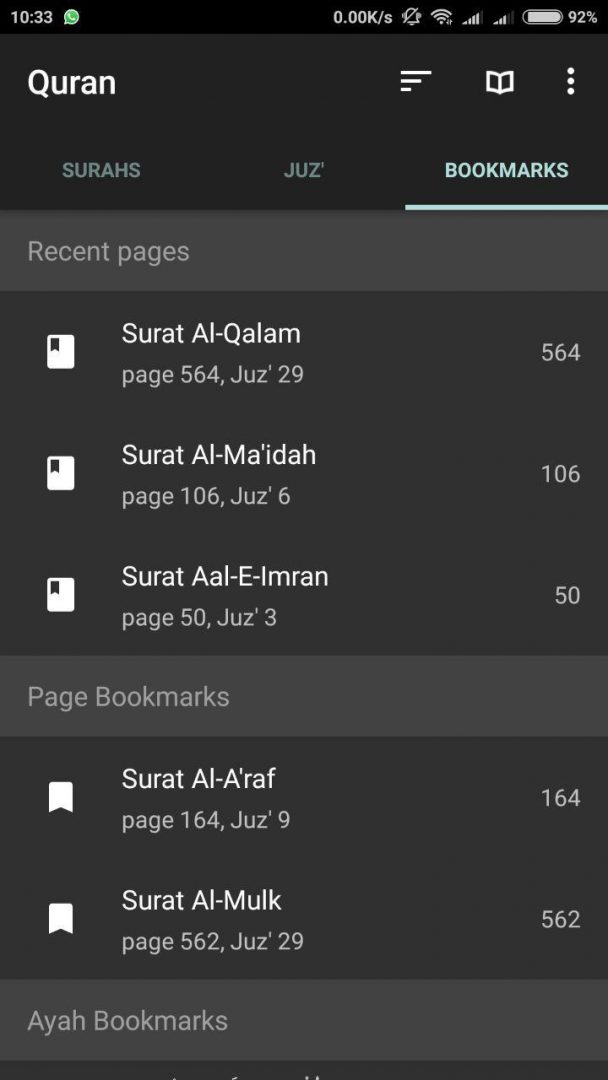Tap page number 564 on the right
The width and height of the screenshot is (608, 1080).
tap(560, 352)
